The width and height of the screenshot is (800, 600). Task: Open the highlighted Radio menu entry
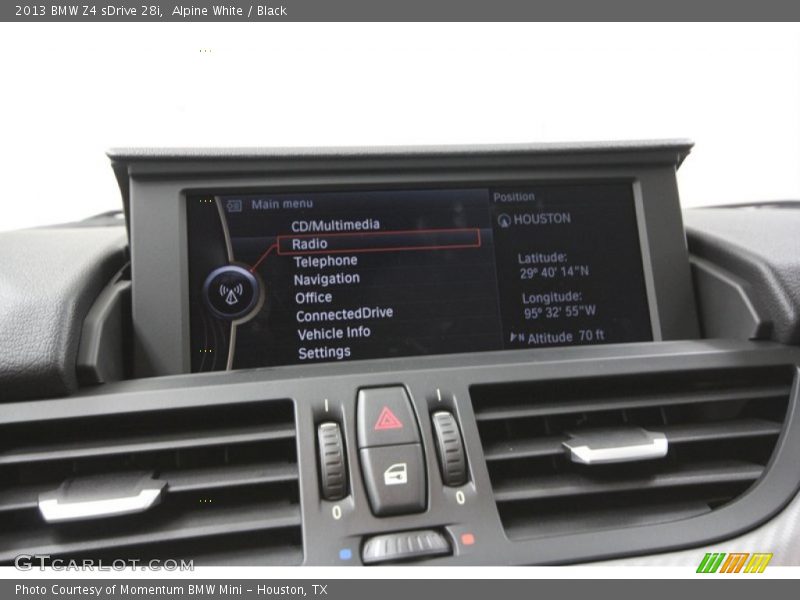(x=378, y=242)
